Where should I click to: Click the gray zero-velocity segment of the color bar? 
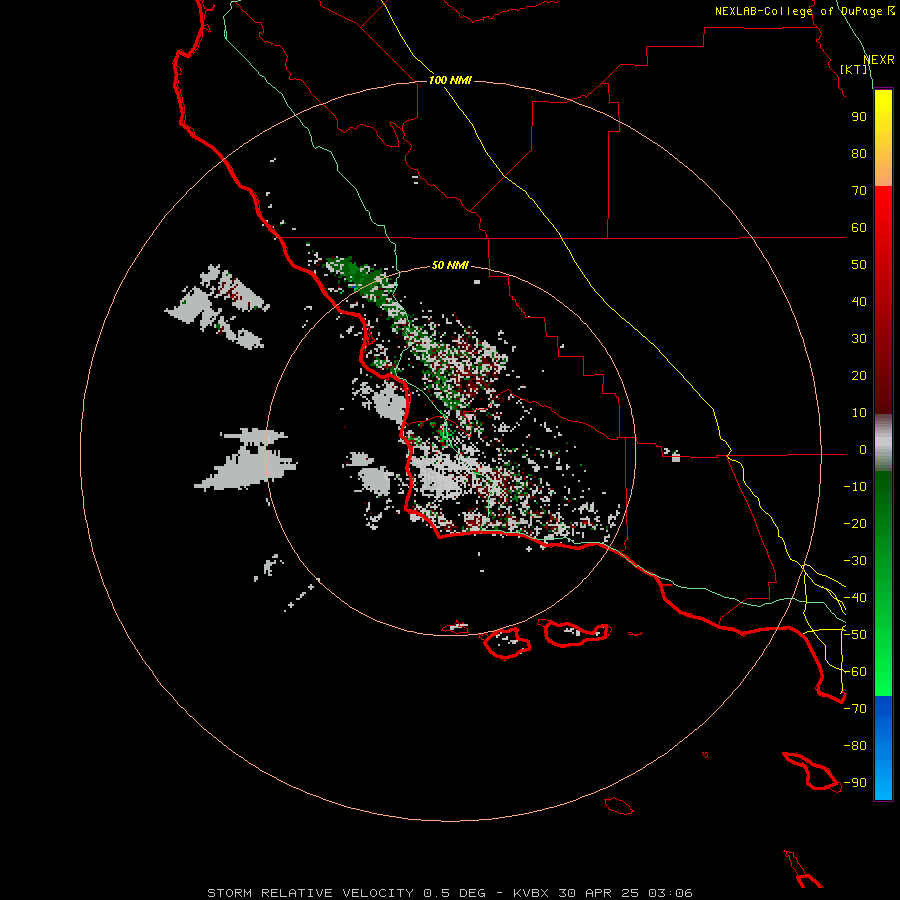click(883, 443)
